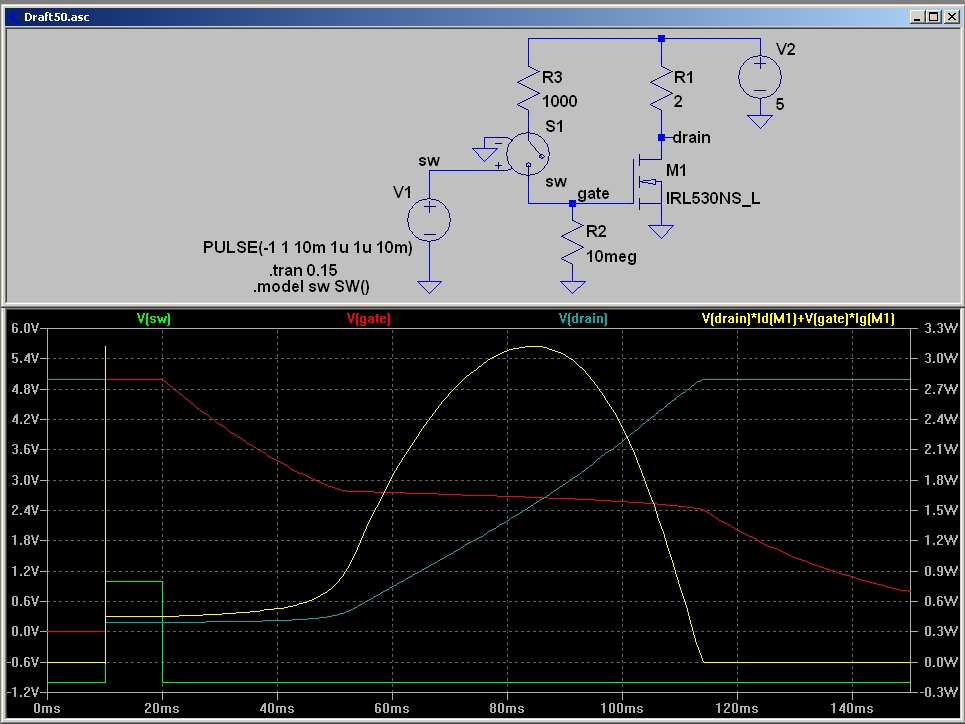965x724 pixels.
Task: Click the V(sw) trace label
Action: (154, 318)
